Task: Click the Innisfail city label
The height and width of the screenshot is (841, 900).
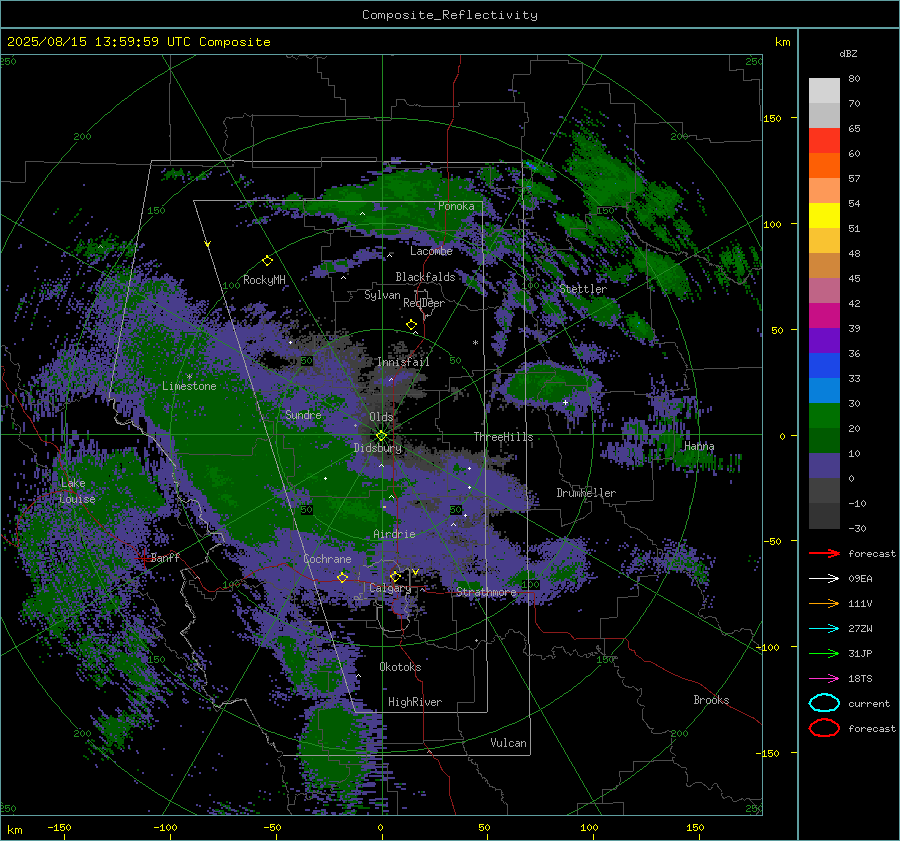Action: [x=403, y=362]
